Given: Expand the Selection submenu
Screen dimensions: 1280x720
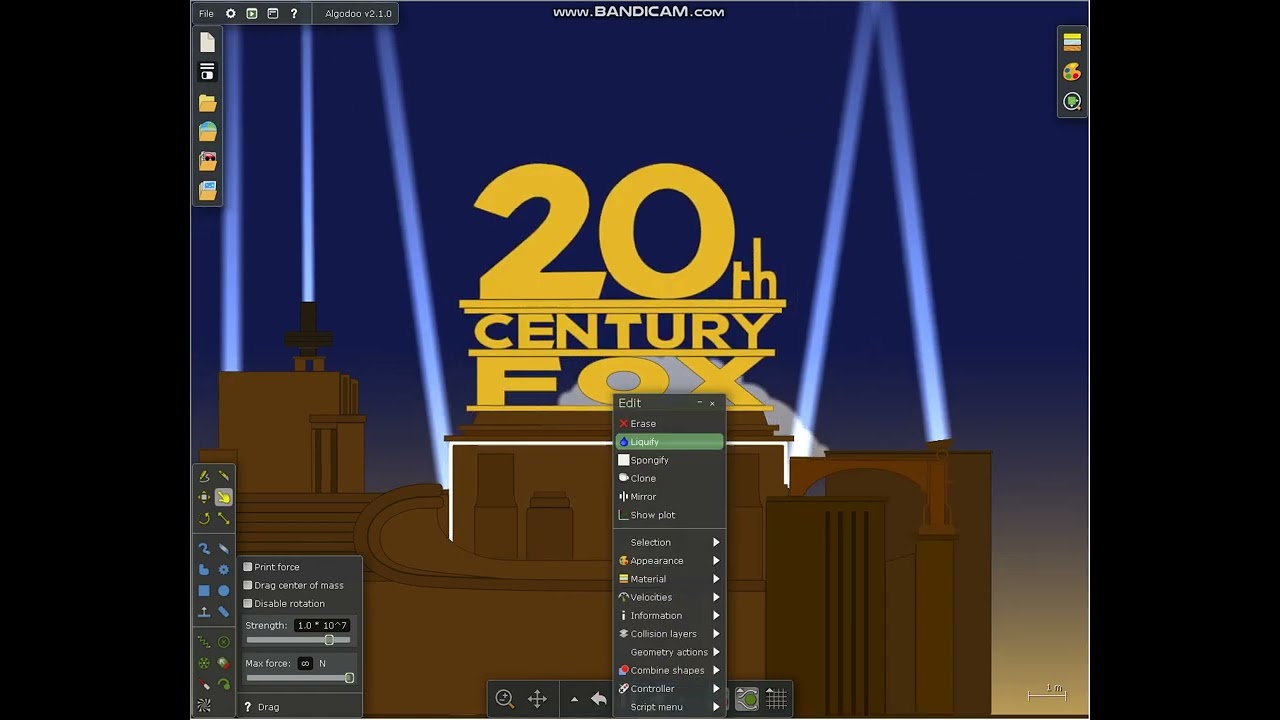Looking at the screenshot, I should (669, 542).
